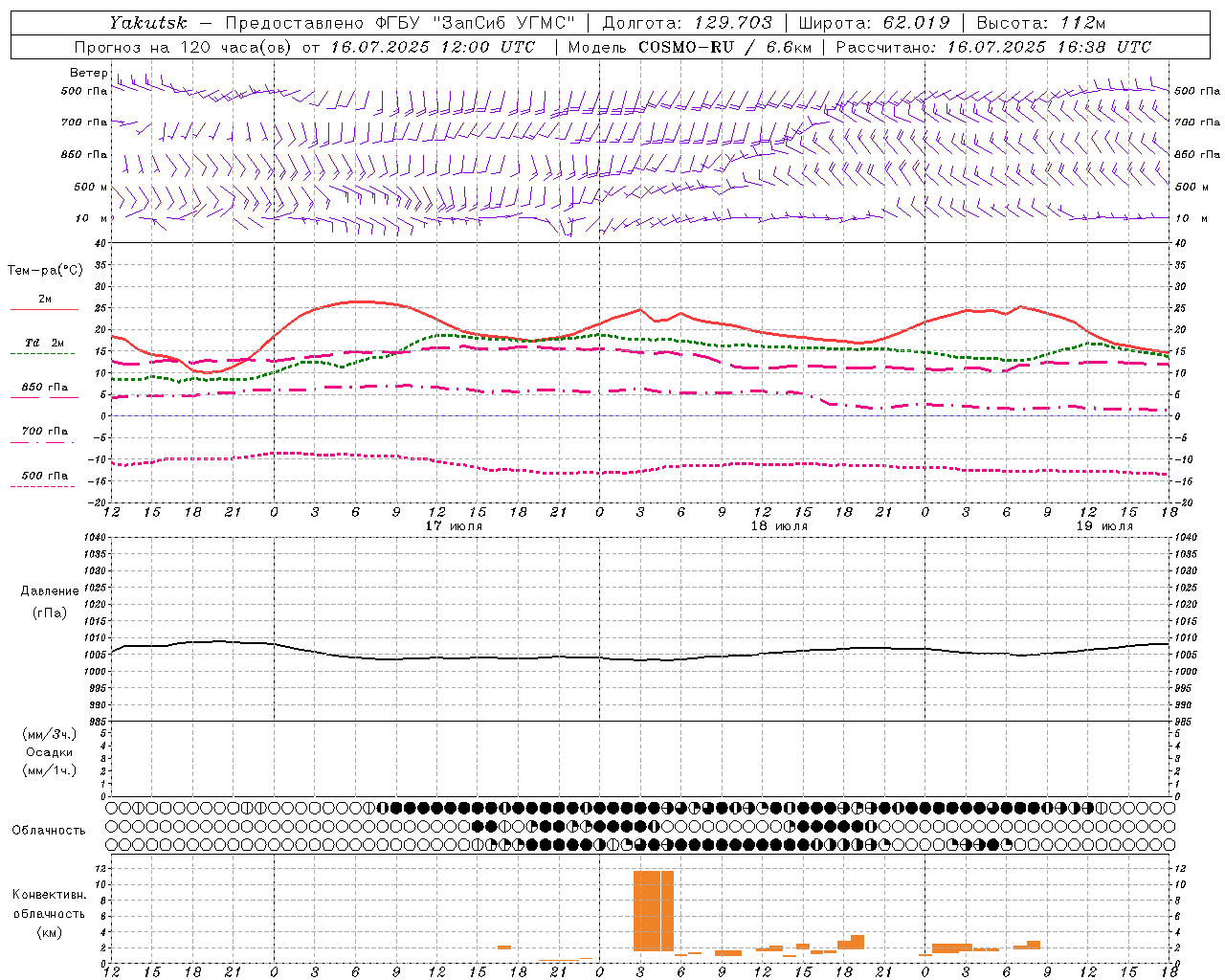Screen dimensions: 1225x980
Task: Click the 2м temperature legend entry
Action: tap(45, 300)
